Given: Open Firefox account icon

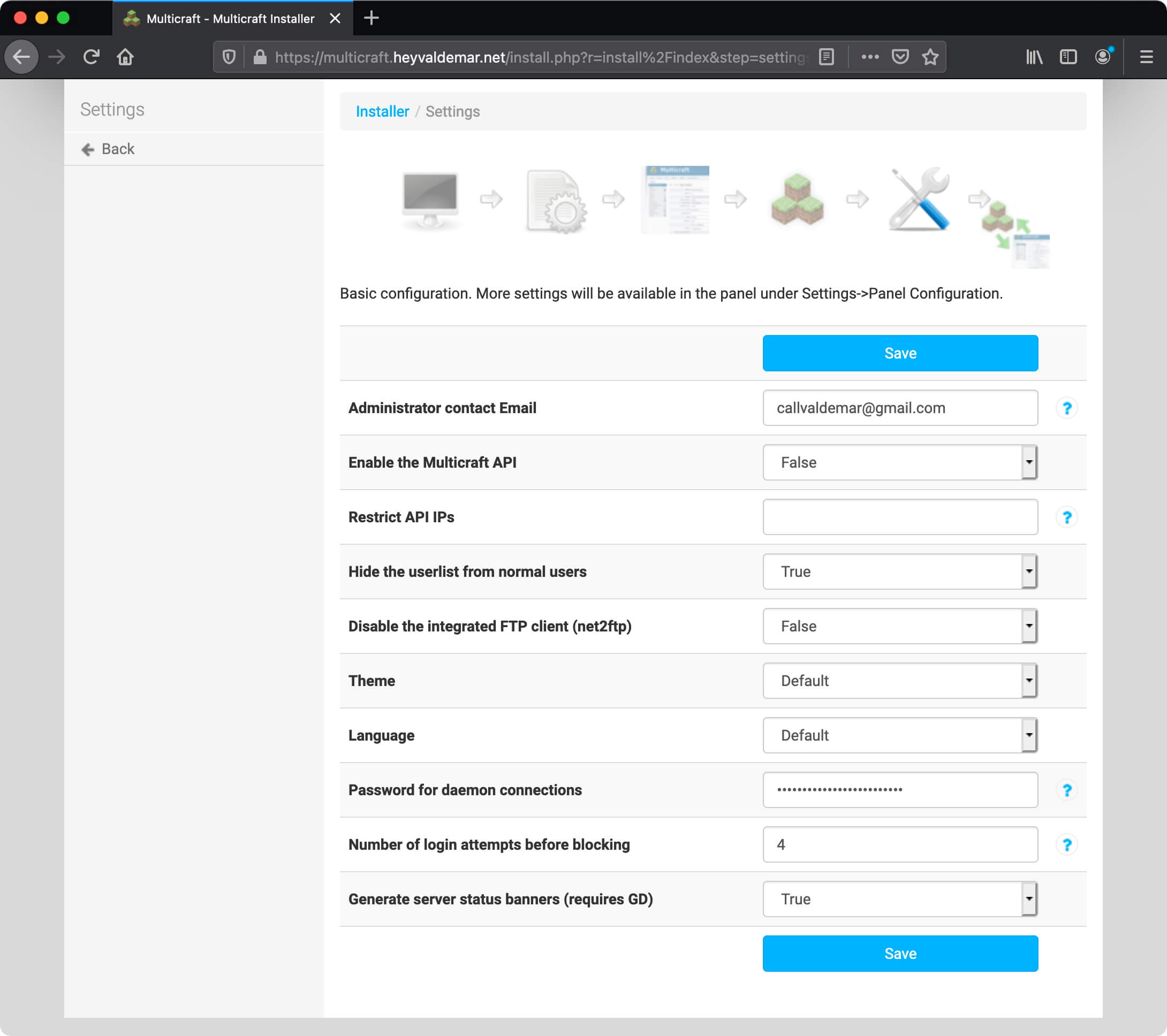Looking at the screenshot, I should click(1102, 57).
